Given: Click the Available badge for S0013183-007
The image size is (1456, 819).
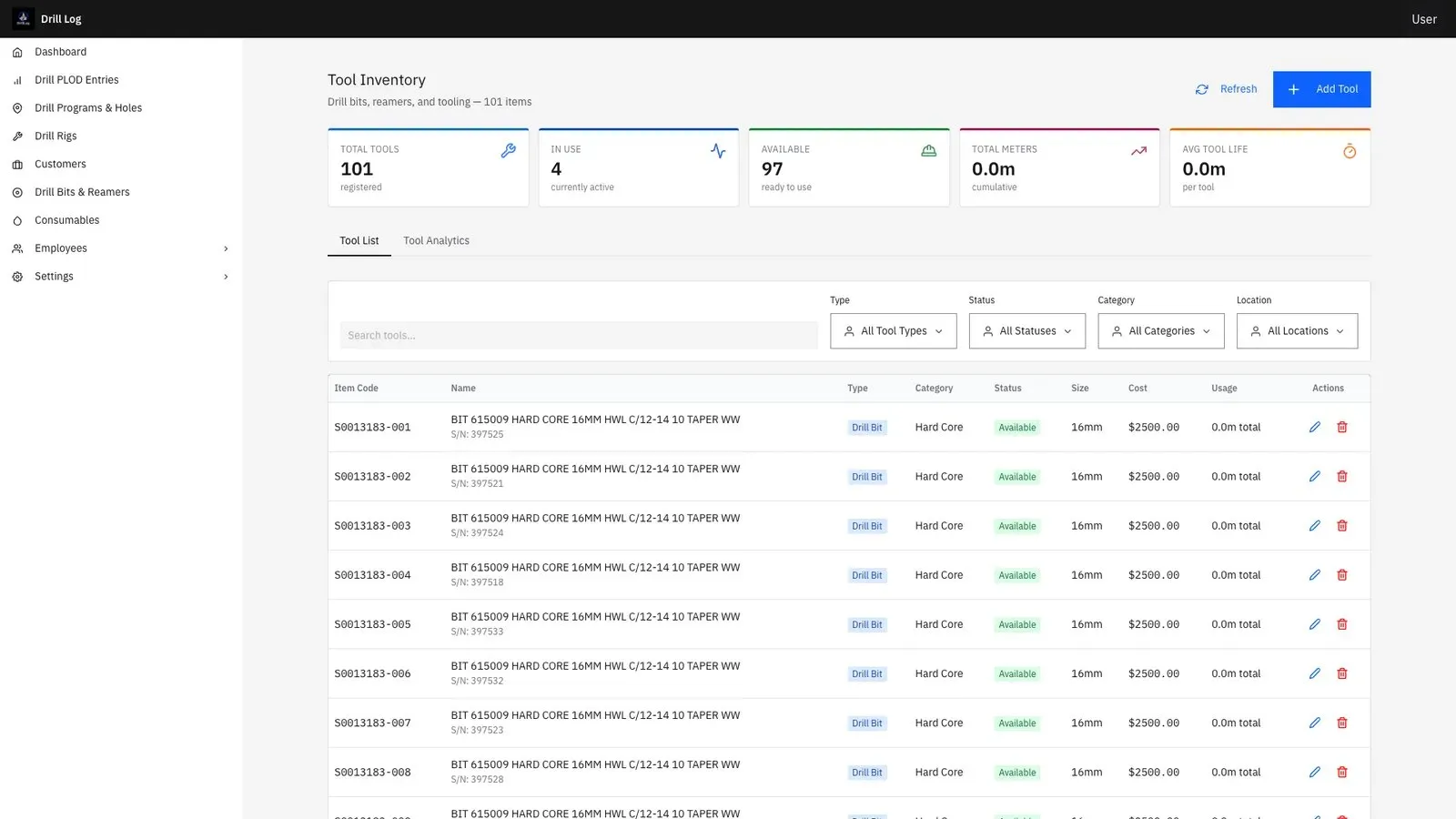Looking at the screenshot, I should (x=1017, y=723).
